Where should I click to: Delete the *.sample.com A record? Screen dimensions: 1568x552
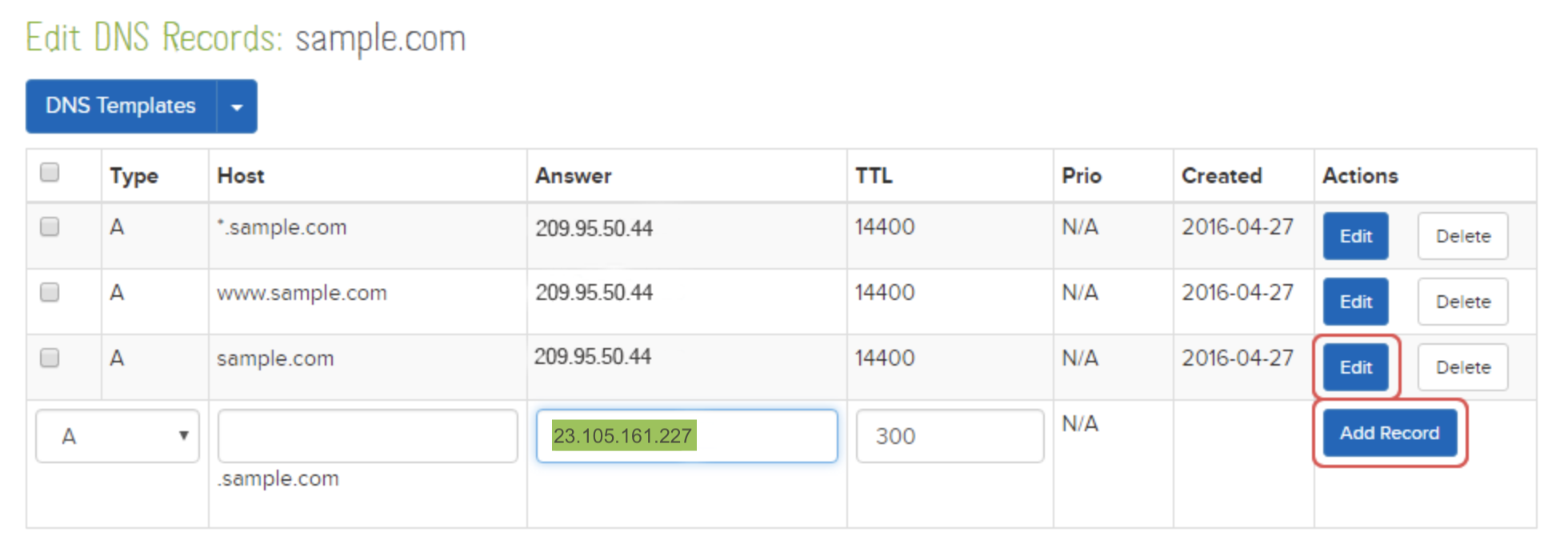tap(1462, 236)
